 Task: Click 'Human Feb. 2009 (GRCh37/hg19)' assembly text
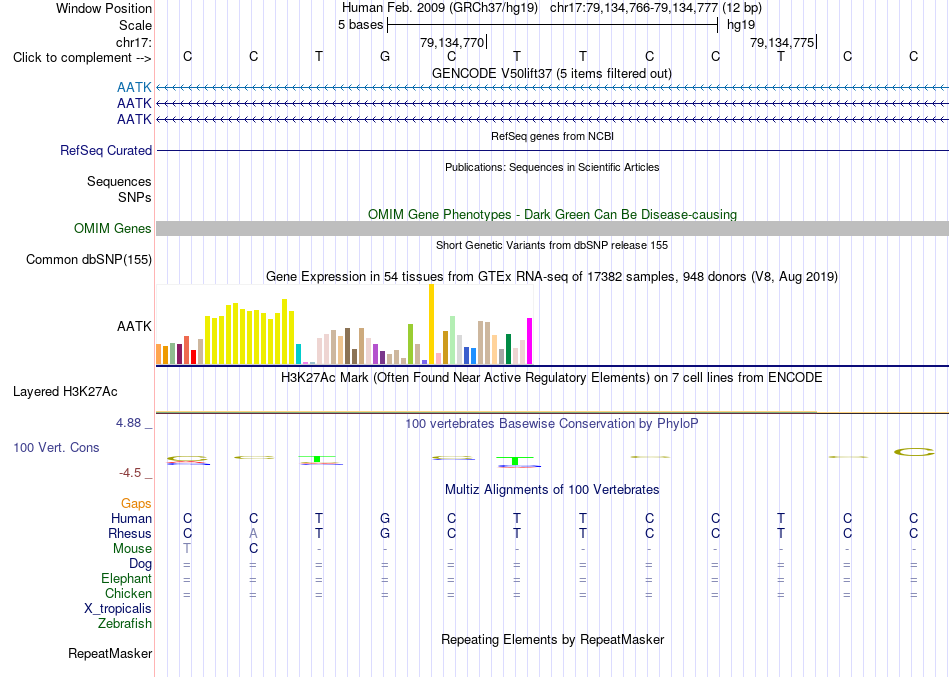pos(440,8)
